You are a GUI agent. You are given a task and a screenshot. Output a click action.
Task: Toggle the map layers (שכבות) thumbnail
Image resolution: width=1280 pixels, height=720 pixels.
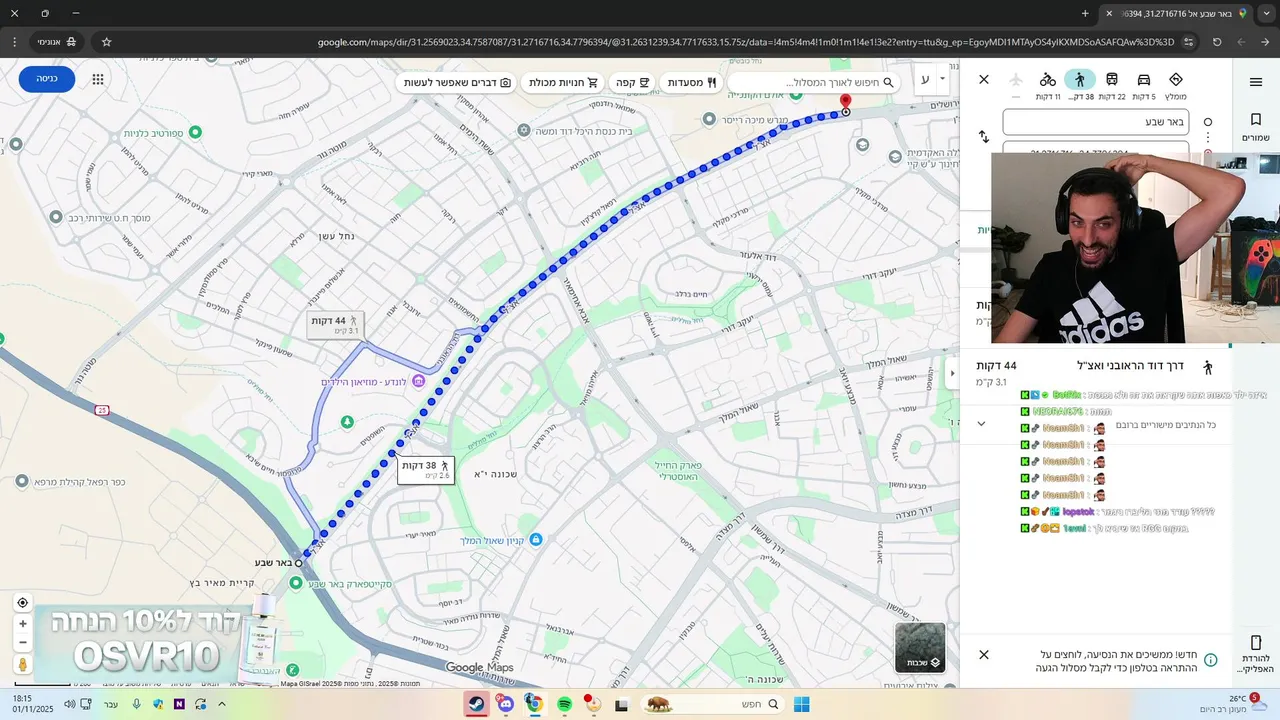pyautogui.click(x=920, y=648)
